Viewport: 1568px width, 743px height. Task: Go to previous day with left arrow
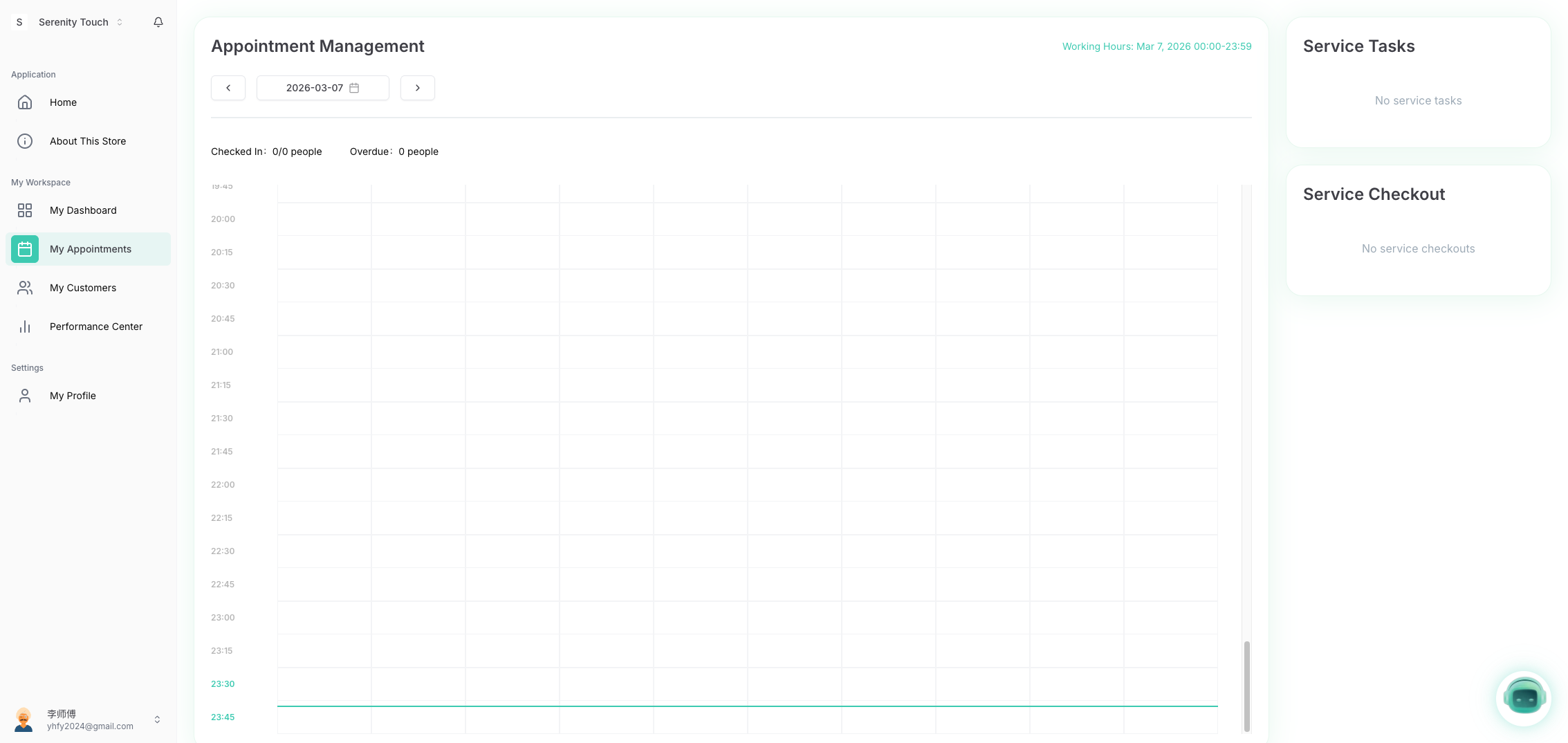coord(228,88)
